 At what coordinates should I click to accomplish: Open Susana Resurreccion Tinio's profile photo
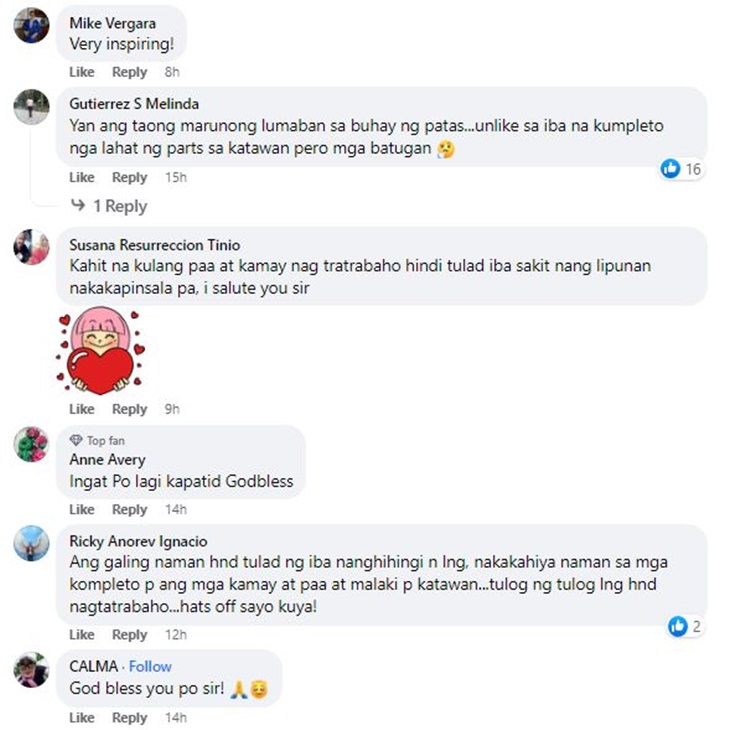coord(31,247)
